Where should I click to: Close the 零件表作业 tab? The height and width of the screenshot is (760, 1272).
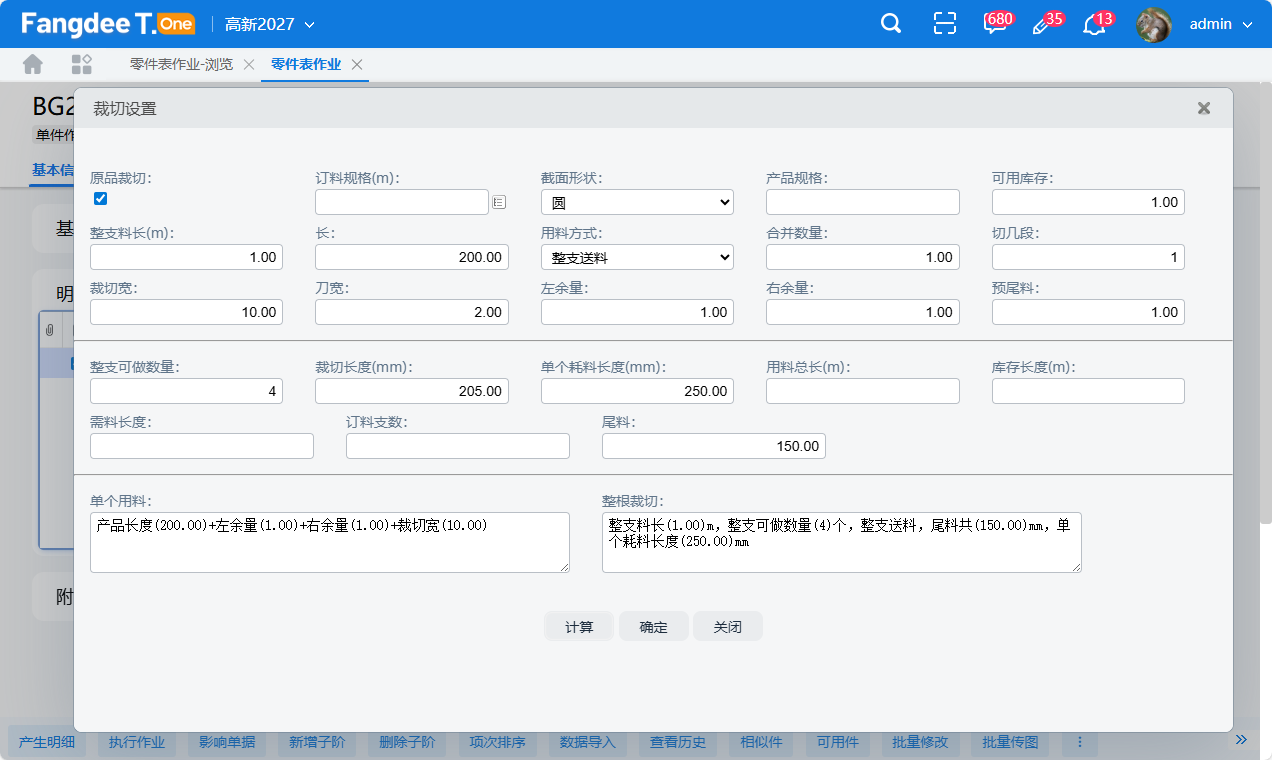pyautogui.click(x=357, y=64)
